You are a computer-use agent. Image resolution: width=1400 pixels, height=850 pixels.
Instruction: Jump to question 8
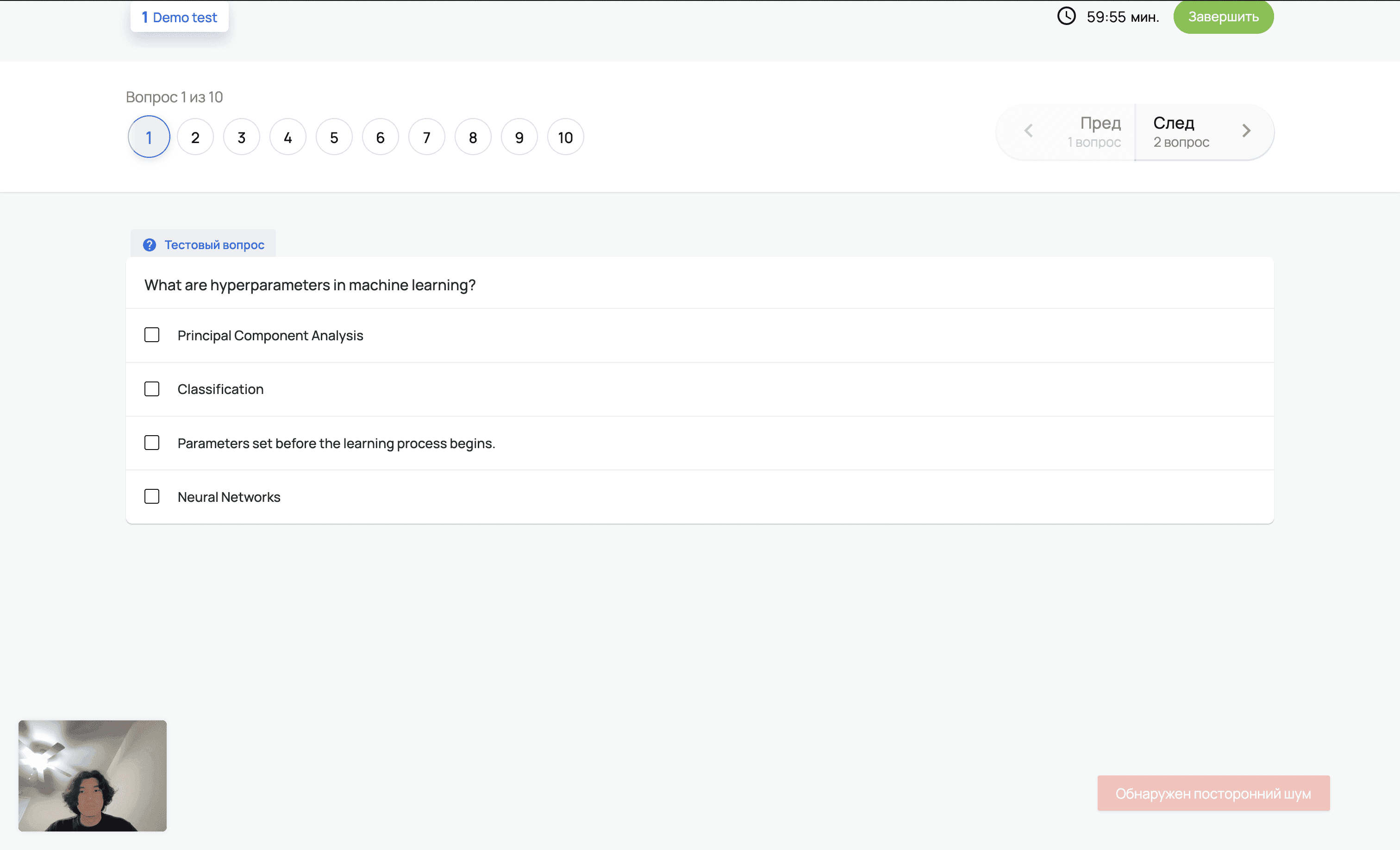473,137
